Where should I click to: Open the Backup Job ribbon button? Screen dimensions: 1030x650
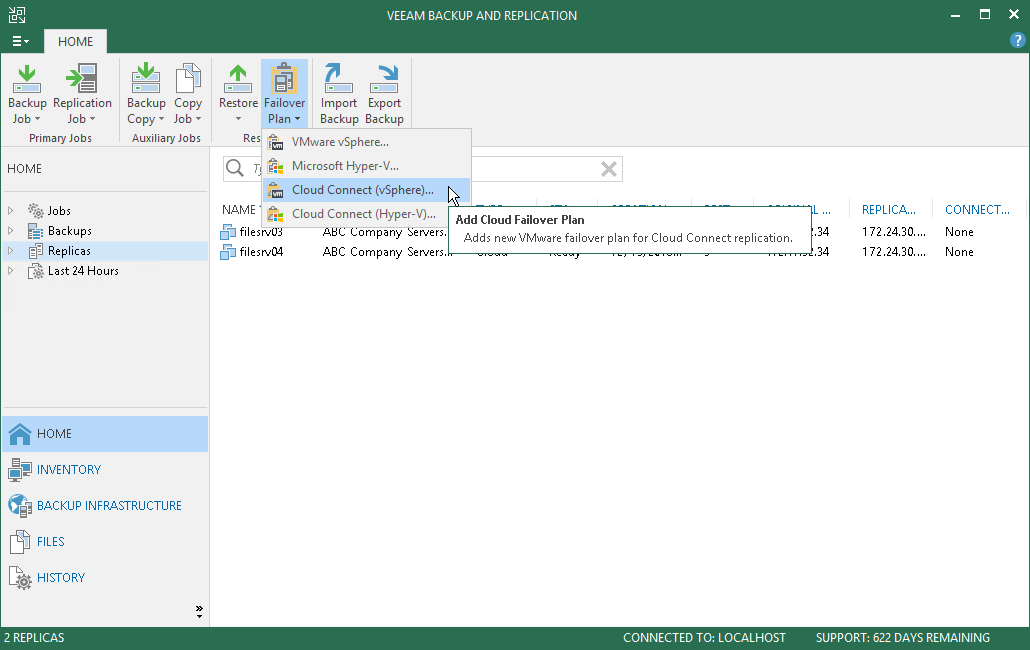[x=27, y=93]
